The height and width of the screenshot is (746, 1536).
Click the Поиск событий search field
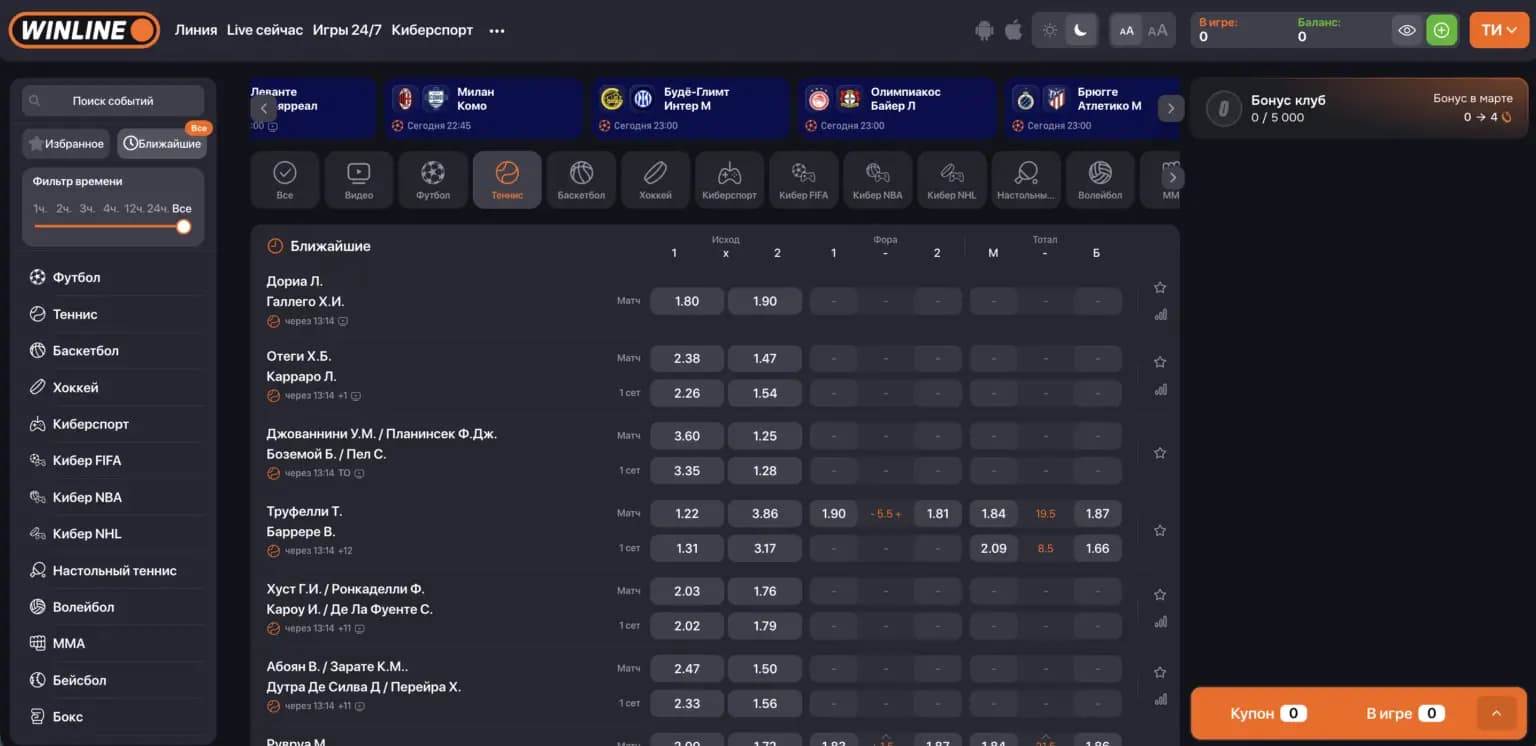[x=113, y=101]
